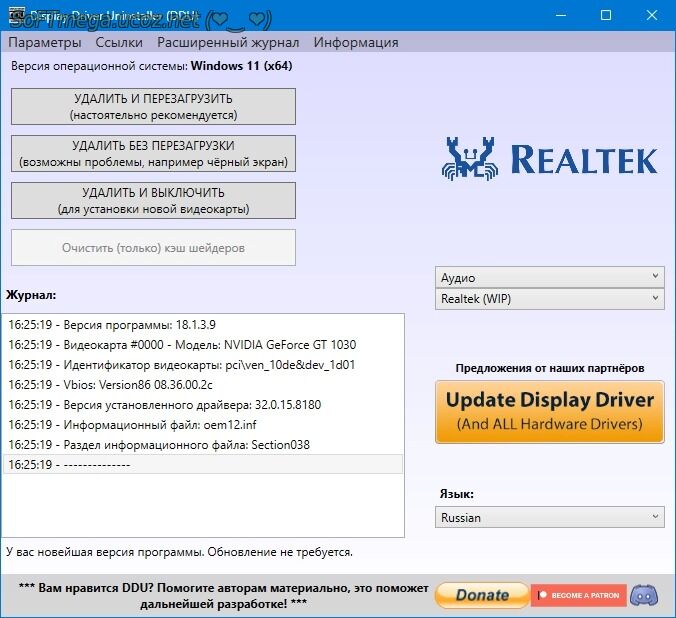Viewport: 676px width, 618px height.
Task: Click УДАЛИТЬ И ВЫКЛЮЧИТЬ button
Action: pyautogui.click(x=153, y=200)
